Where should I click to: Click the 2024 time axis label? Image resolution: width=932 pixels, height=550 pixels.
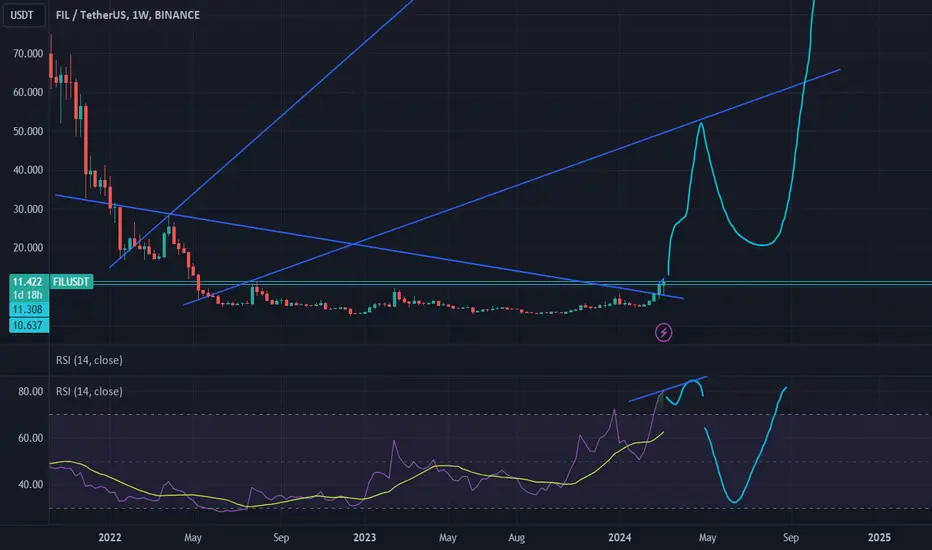[620, 538]
